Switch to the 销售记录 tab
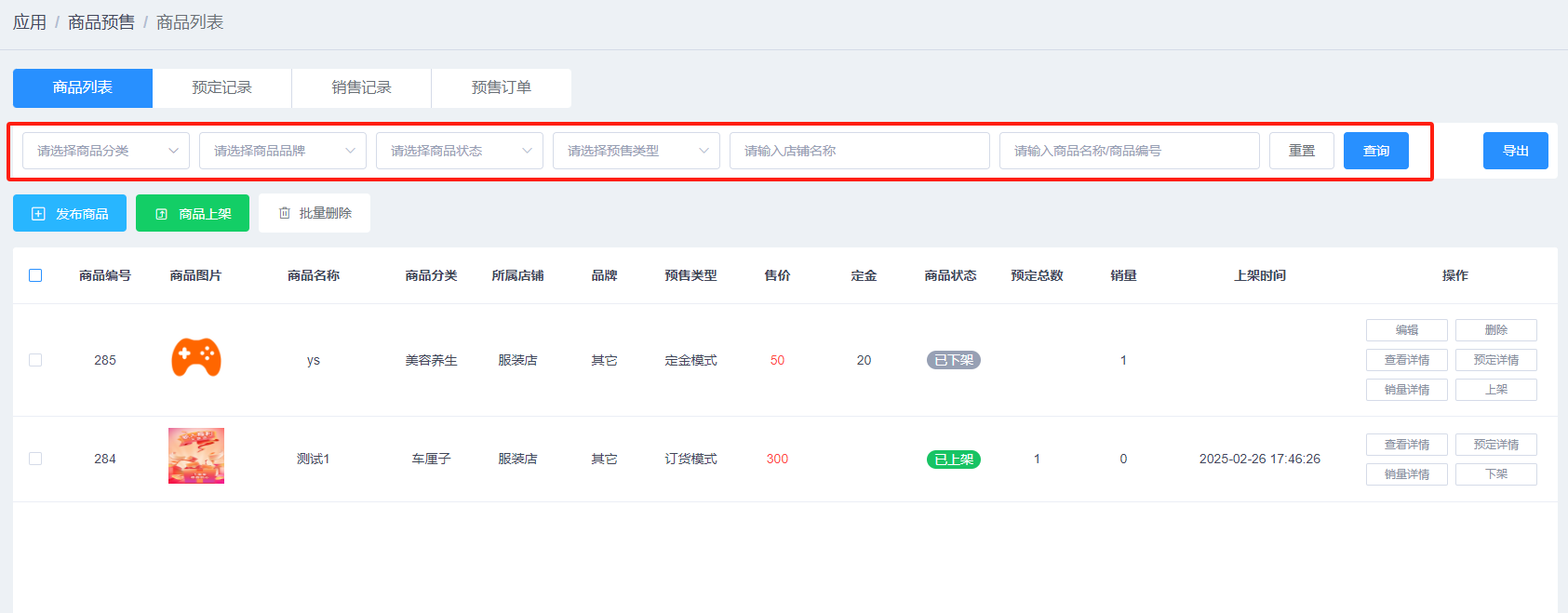The image size is (1568, 613). [362, 87]
